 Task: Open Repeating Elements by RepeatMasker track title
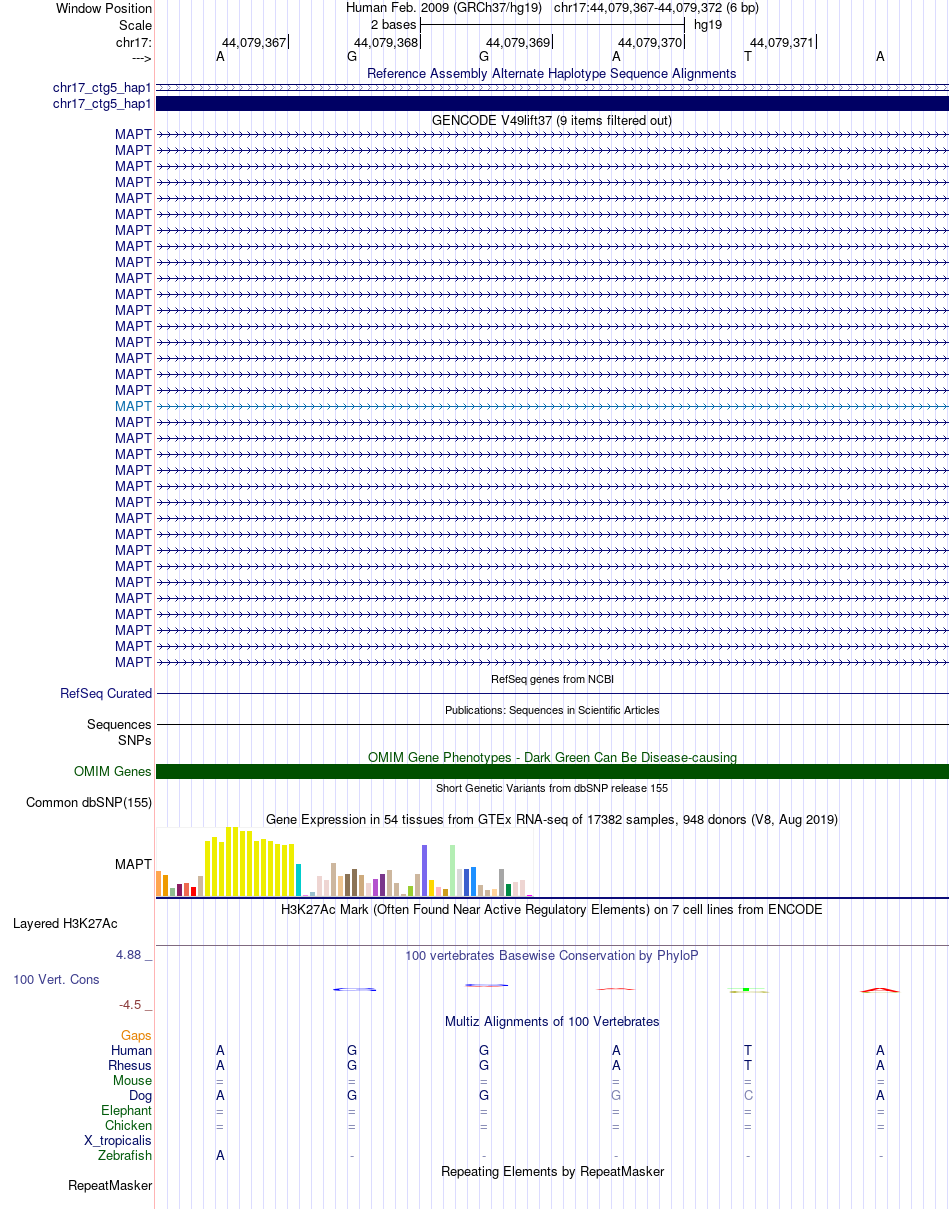pos(552,1171)
